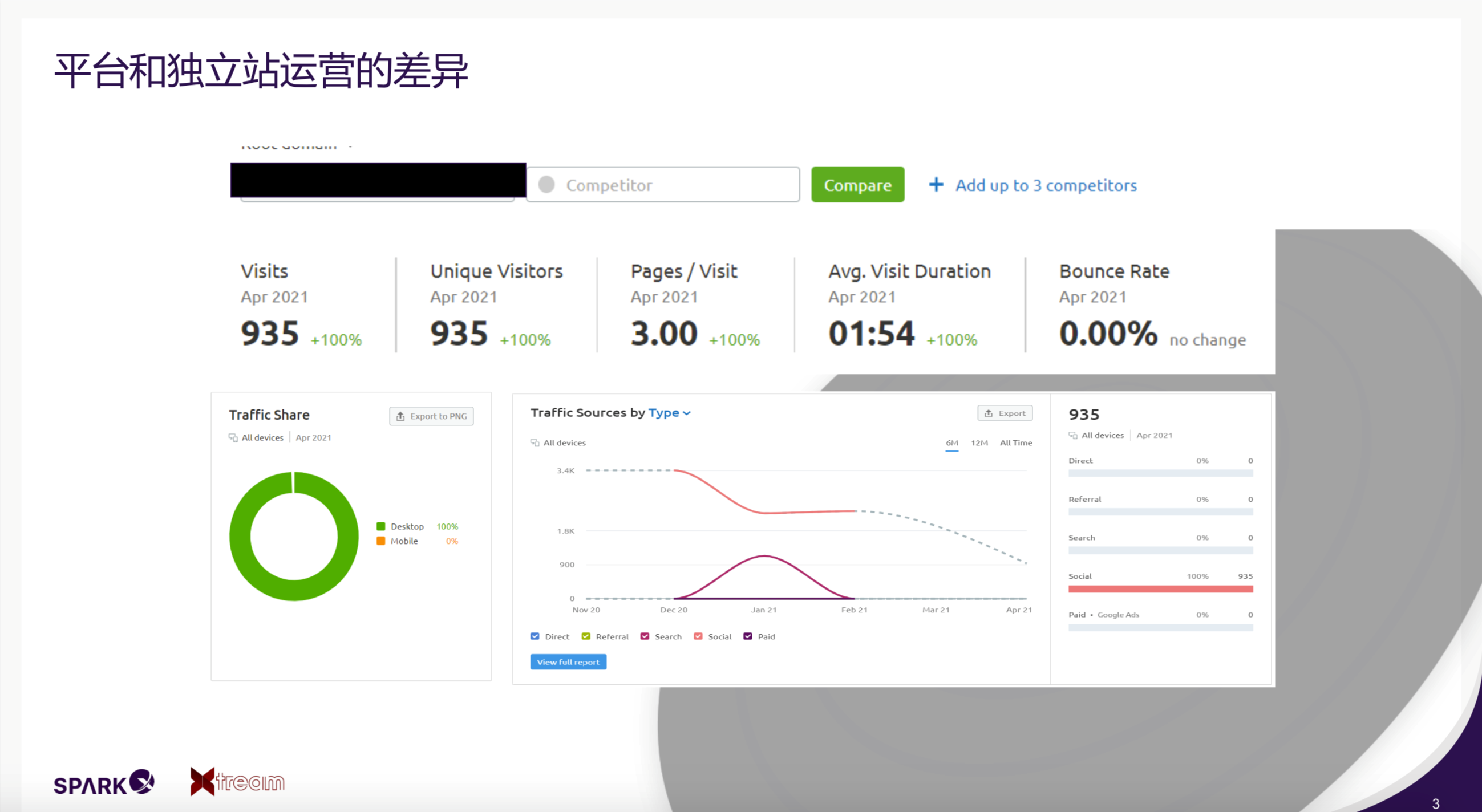Switch chart range to All Time
Viewport: 1482px width, 812px height.
(1016, 443)
